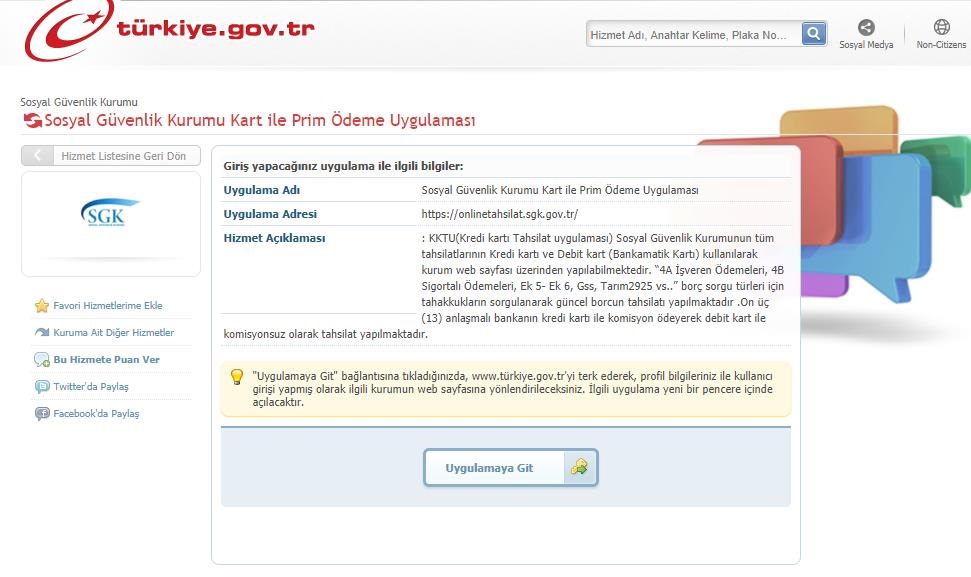Click the türkiye.gov.tr logo
The width and height of the screenshot is (971, 577).
170,32
